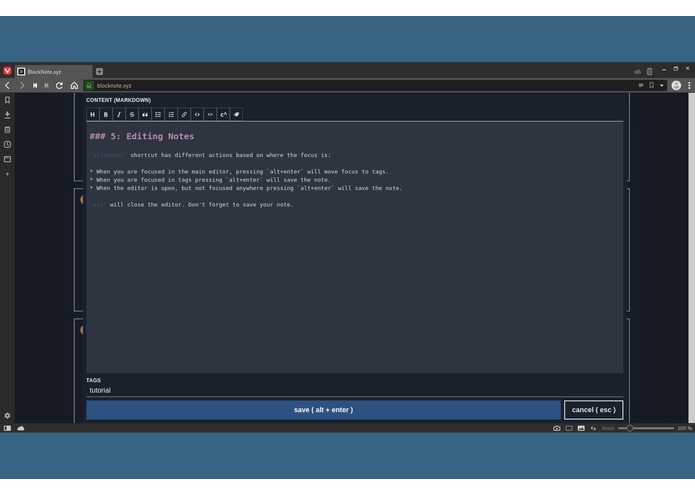This screenshot has width=695, height=494.
Task: Adjust the page zoom slider
Action: click(646, 428)
